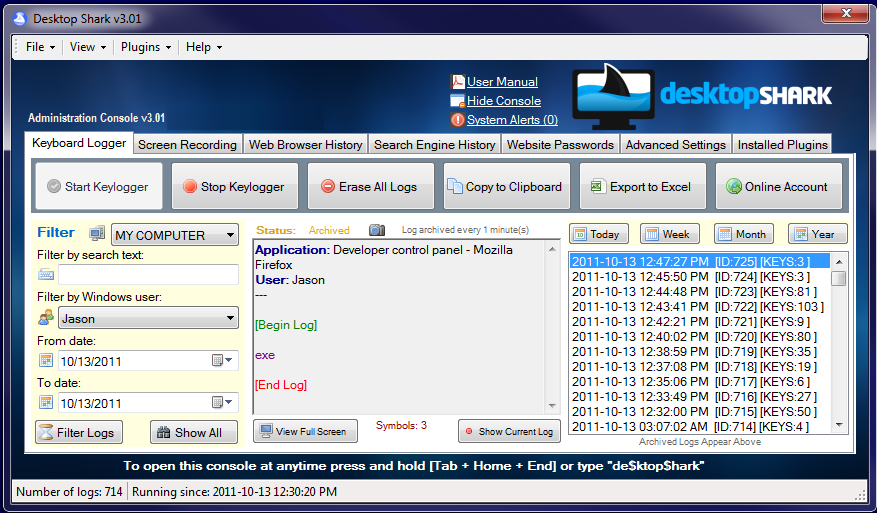Click the red alert icon beside System Alerts
Screen dimensions: 877x513
(x=458, y=120)
